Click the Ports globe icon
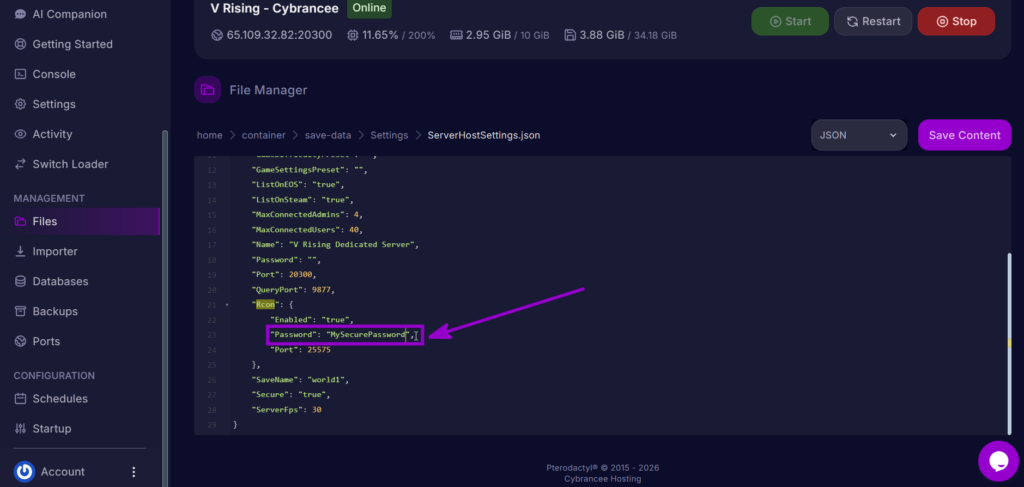1024x487 pixels. (x=20, y=341)
